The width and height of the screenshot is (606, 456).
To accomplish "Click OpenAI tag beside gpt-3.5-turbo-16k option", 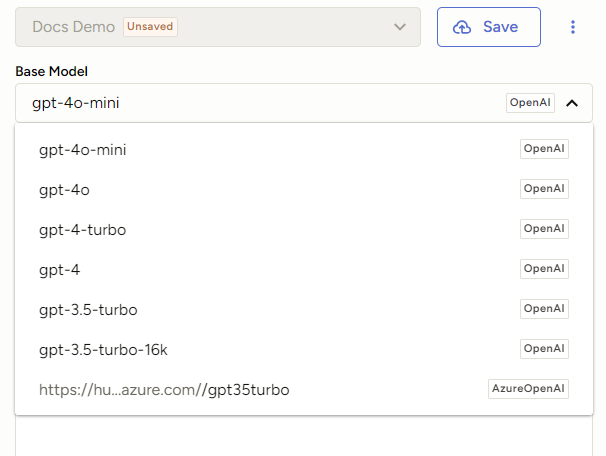I will (544, 349).
